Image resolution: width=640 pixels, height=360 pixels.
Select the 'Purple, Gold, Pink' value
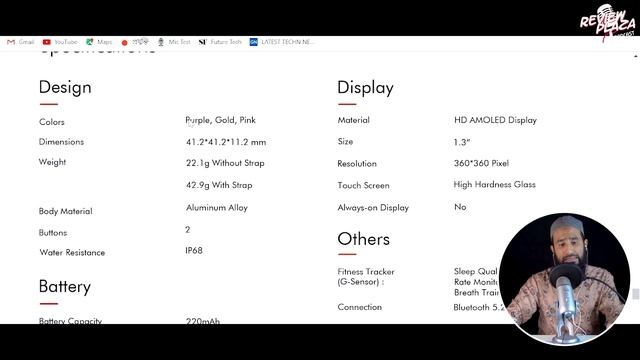tap(220, 120)
